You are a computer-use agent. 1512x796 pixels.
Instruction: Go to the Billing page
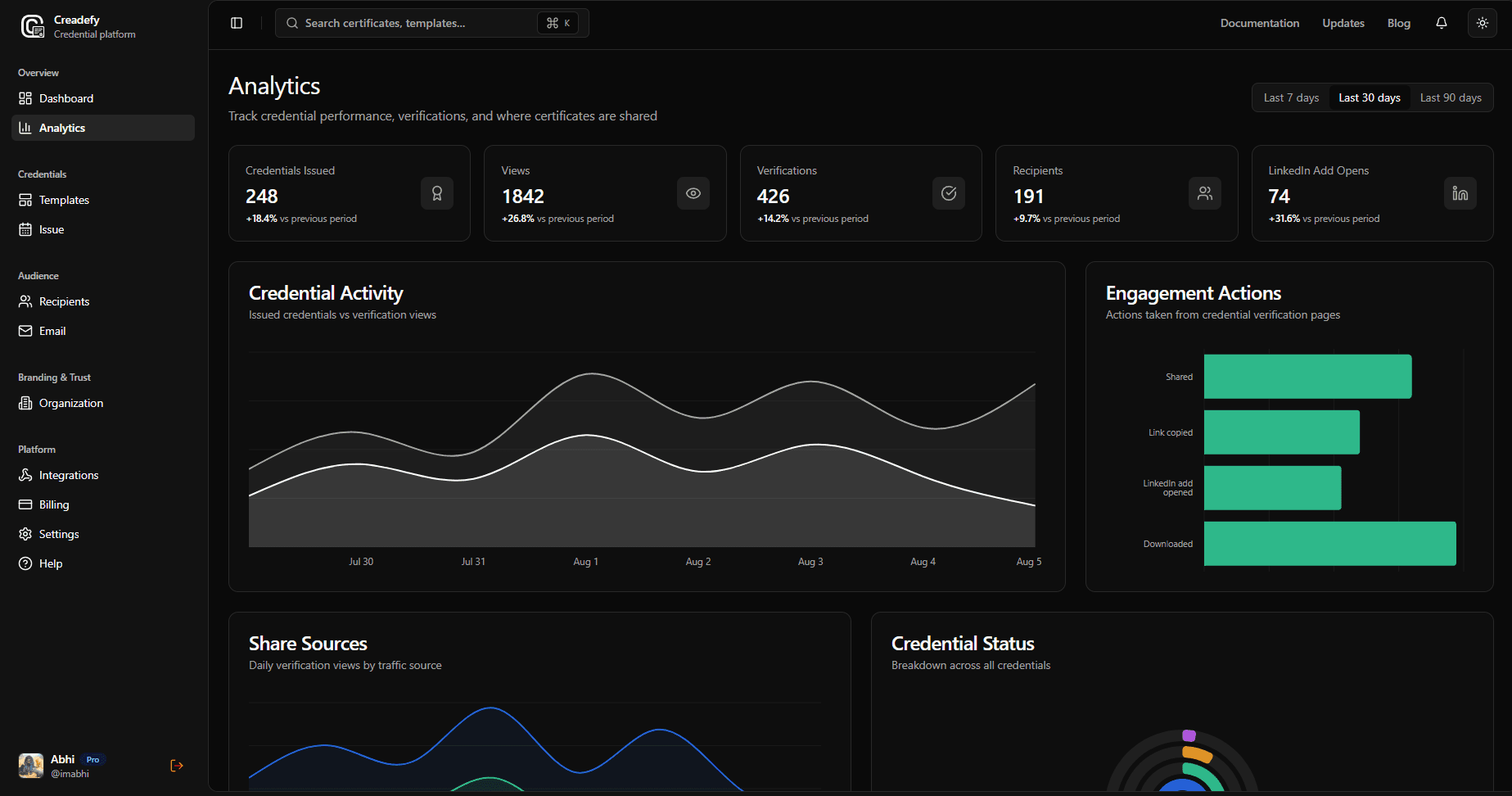point(103,504)
